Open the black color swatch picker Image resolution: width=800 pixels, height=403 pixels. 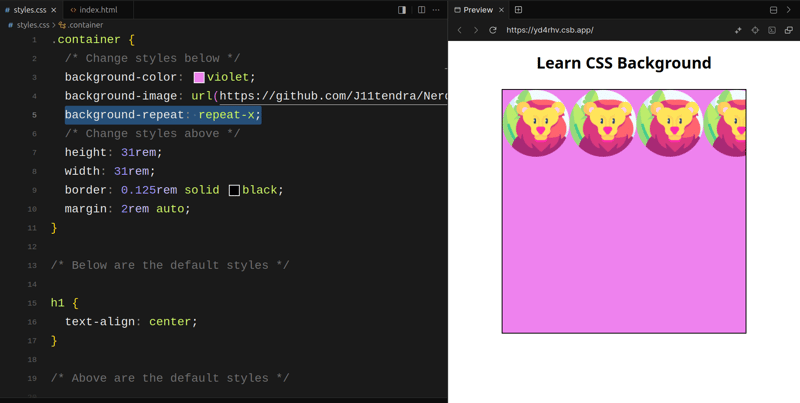tap(234, 190)
